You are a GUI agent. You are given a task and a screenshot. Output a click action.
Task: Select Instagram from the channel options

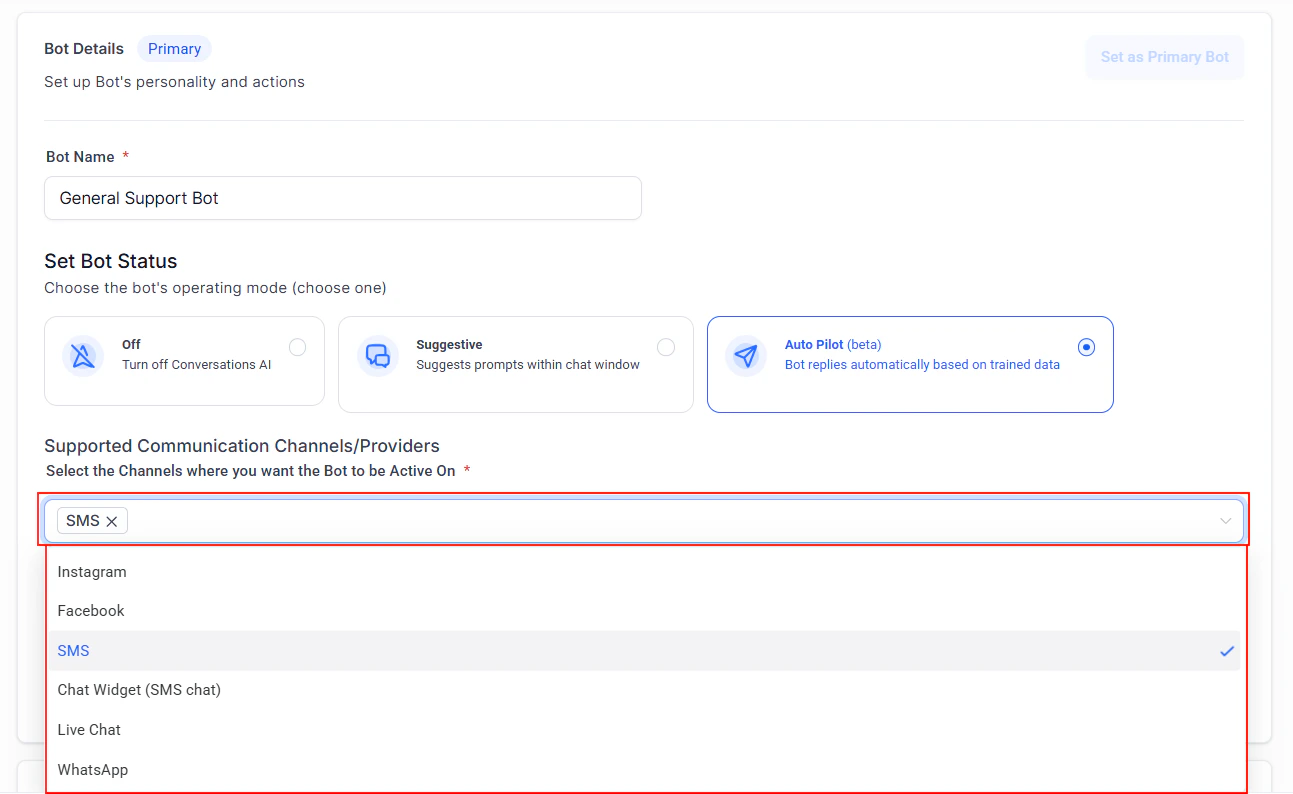click(92, 572)
